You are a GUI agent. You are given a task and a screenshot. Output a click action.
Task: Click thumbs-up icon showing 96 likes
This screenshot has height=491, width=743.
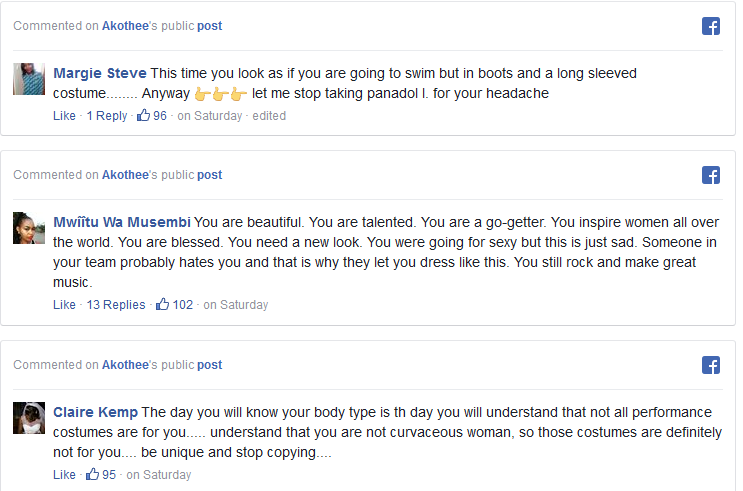point(144,116)
